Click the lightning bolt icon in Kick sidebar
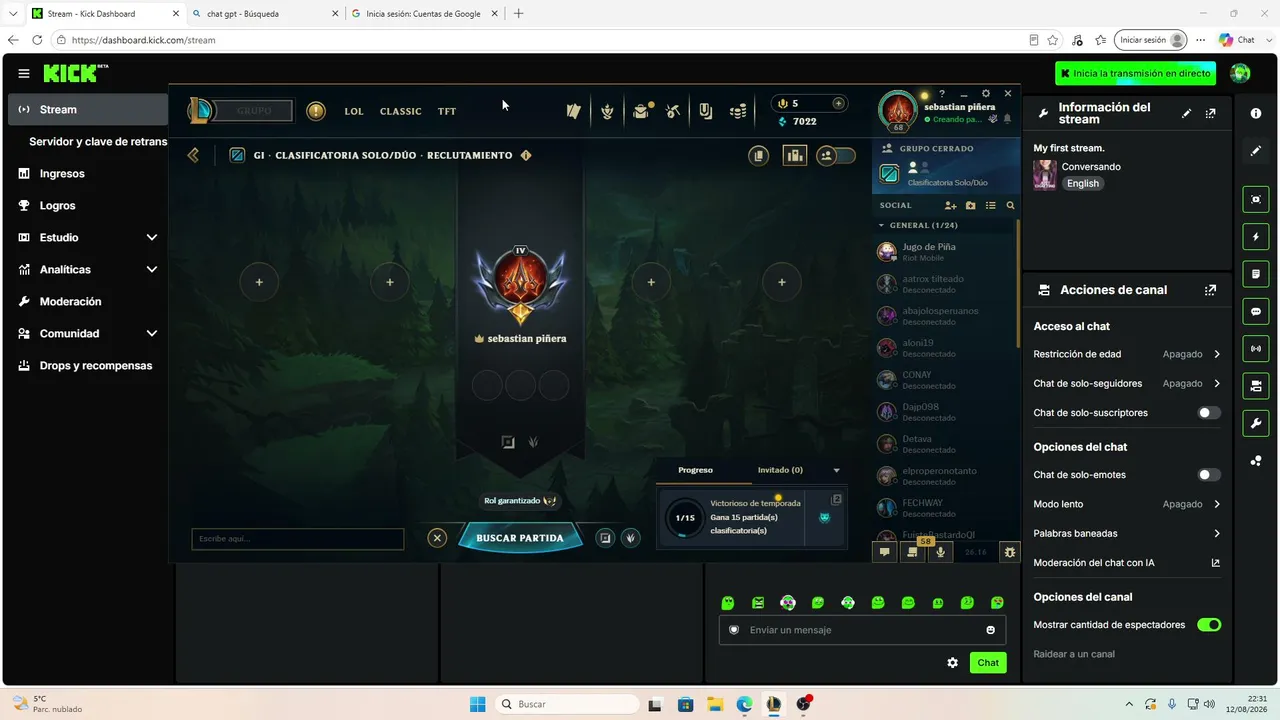The image size is (1280, 720). point(1256,237)
